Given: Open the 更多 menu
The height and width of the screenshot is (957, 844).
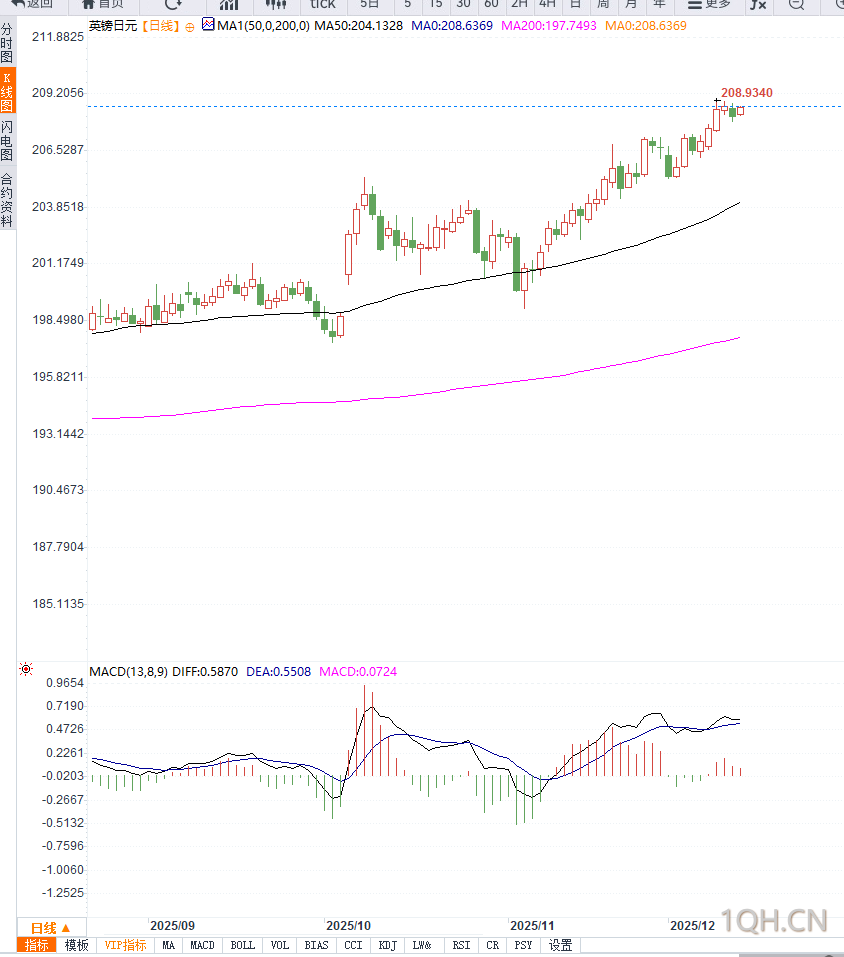Looking at the screenshot, I should coord(709,4).
